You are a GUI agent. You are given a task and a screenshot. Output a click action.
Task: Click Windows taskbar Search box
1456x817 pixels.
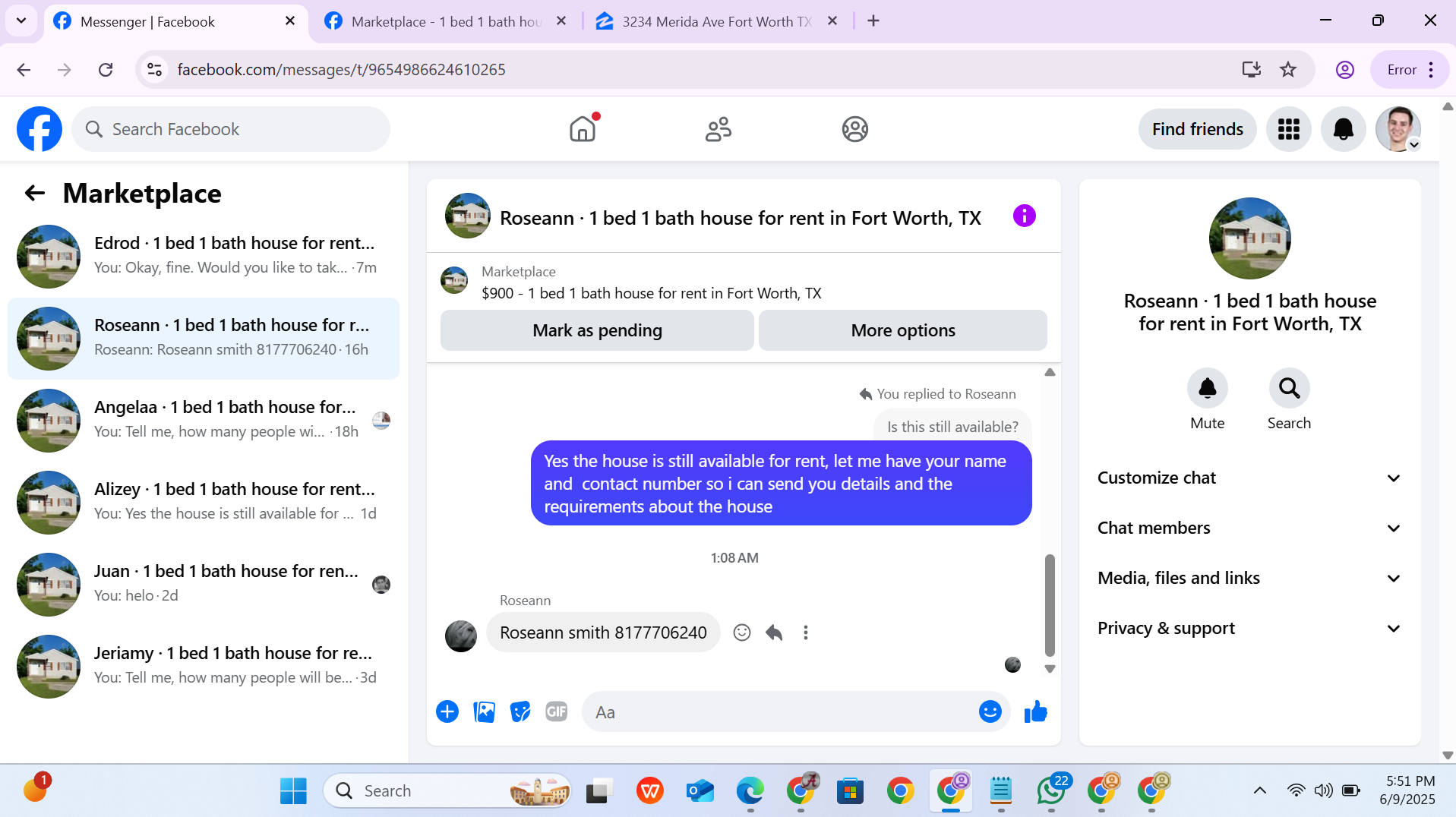tap(447, 791)
